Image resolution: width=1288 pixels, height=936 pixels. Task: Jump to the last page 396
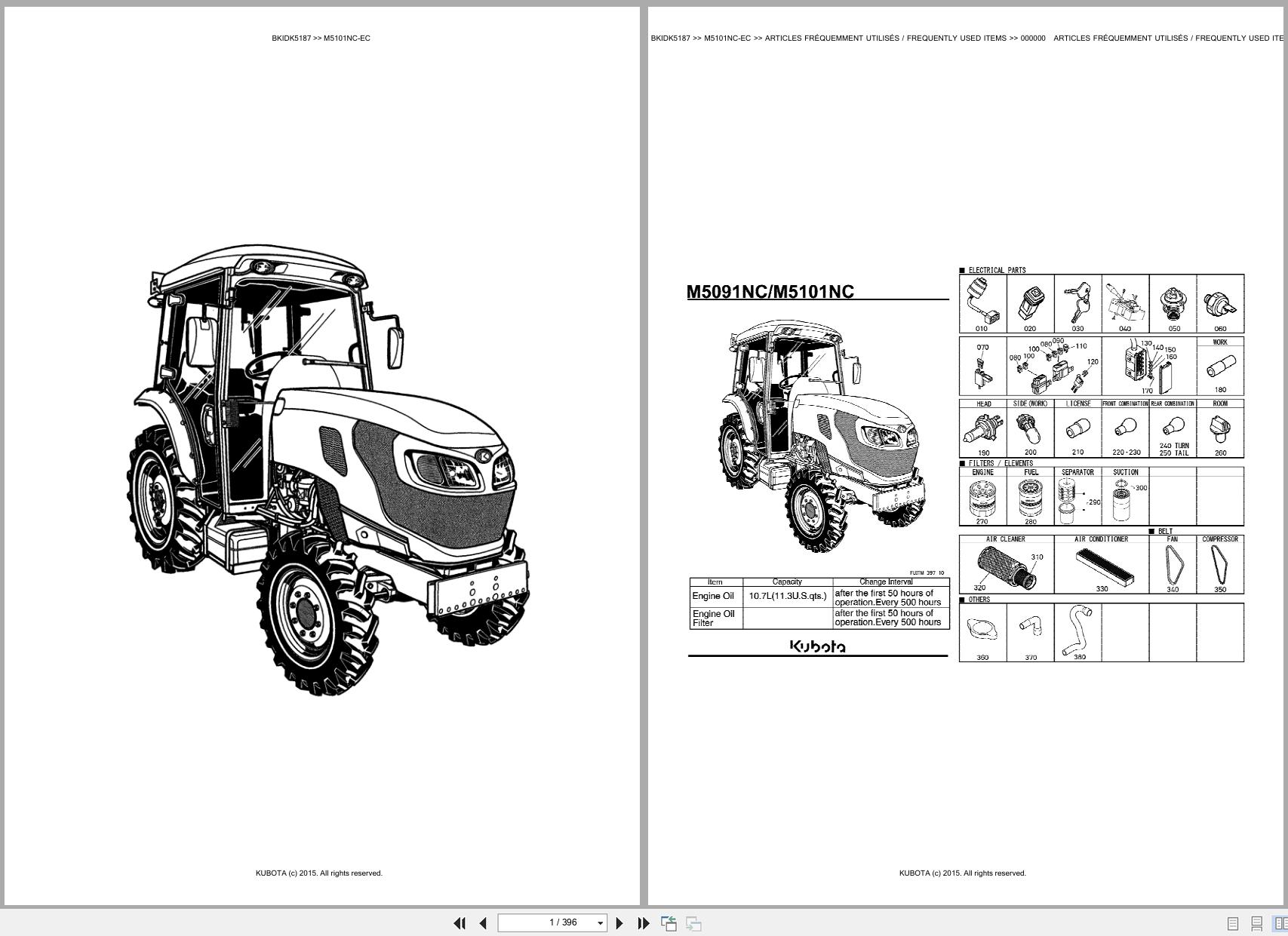[643, 922]
